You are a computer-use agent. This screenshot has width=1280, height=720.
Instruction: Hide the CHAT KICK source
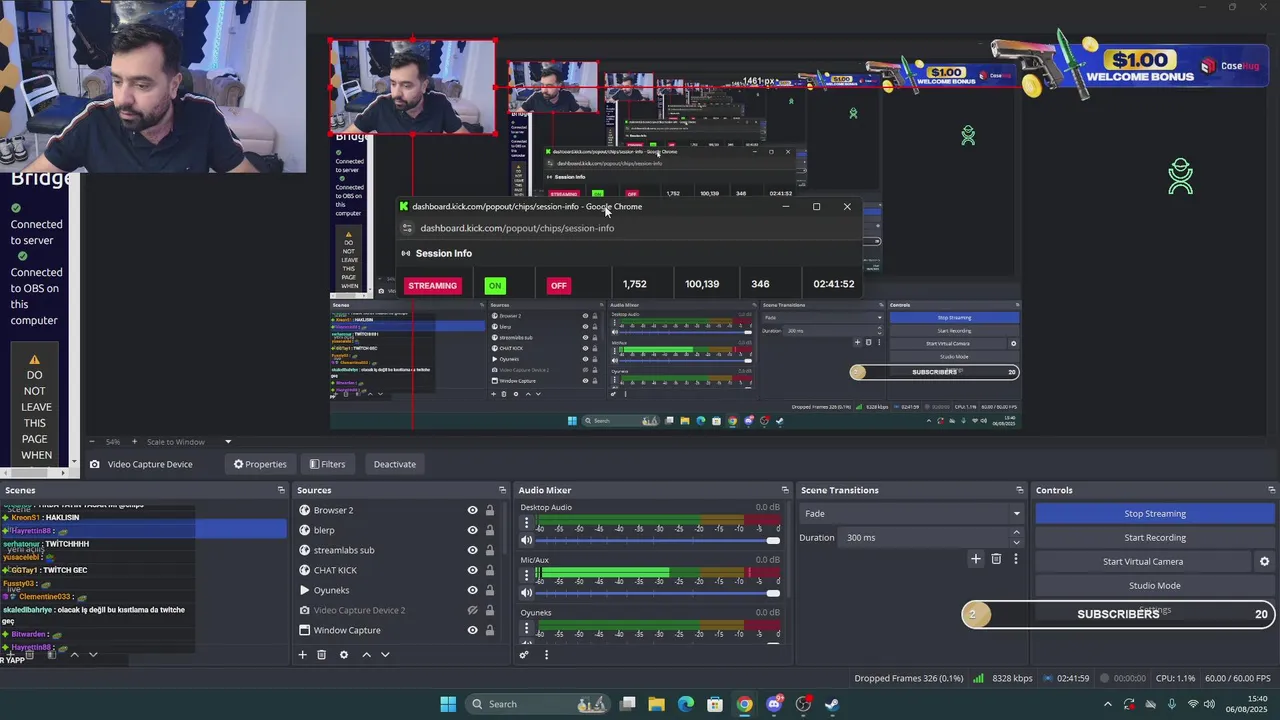pos(472,570)
